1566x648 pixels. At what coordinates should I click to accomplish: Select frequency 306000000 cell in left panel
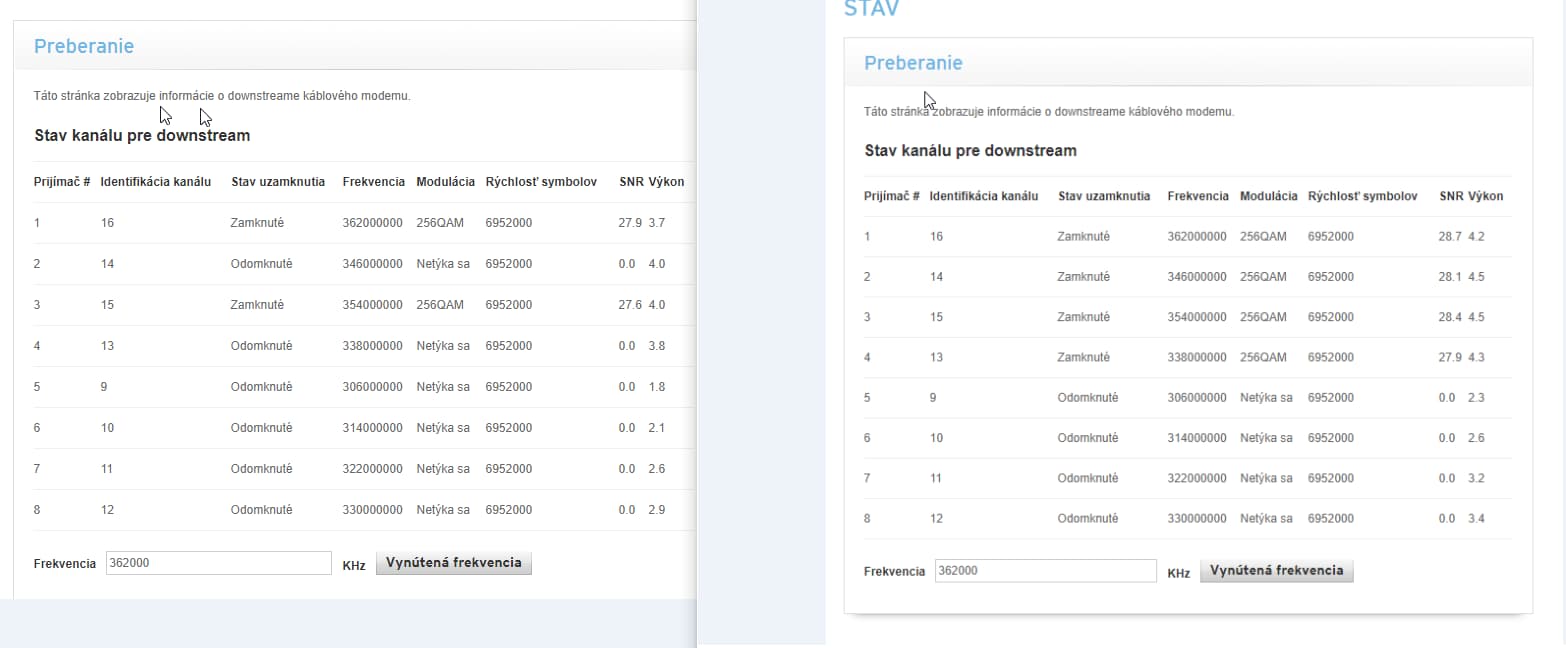point(372,387)
